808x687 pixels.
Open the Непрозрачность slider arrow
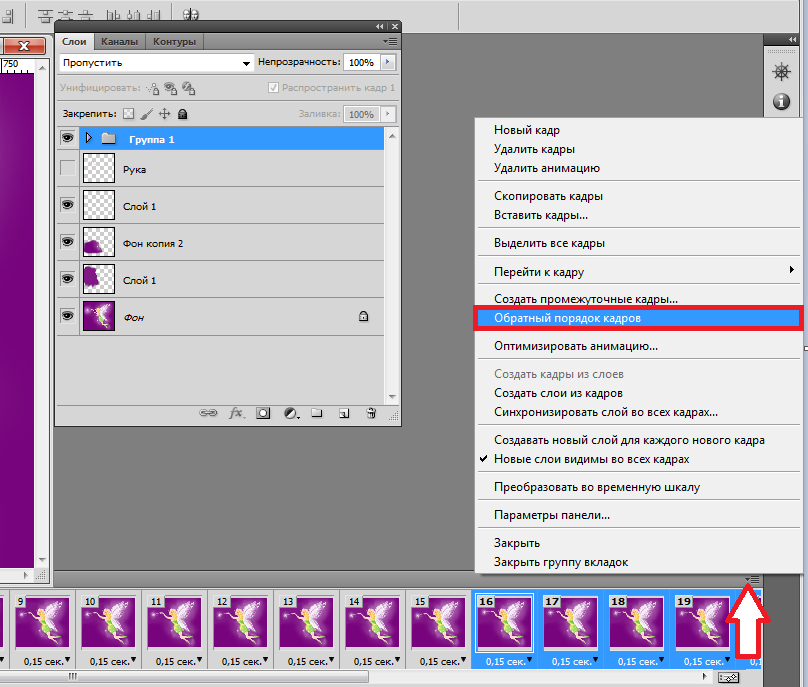388,62
